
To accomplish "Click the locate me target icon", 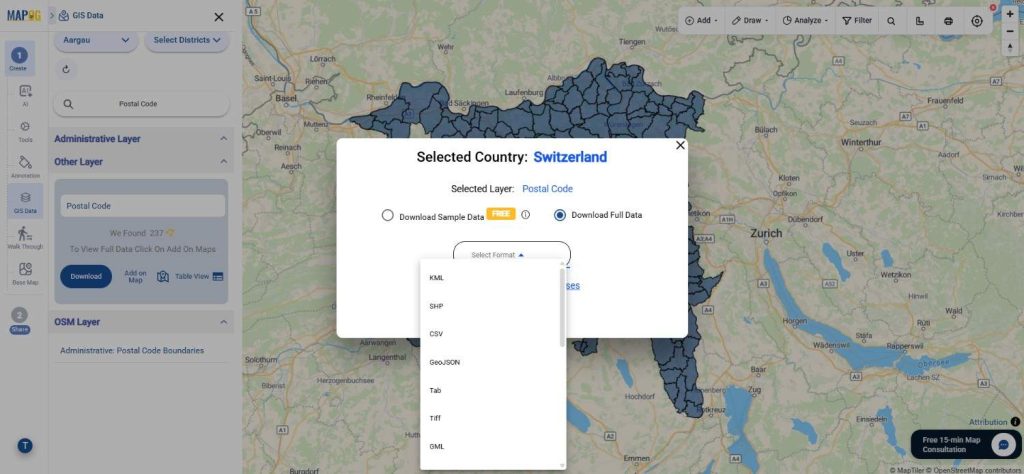I will [976, 21].
